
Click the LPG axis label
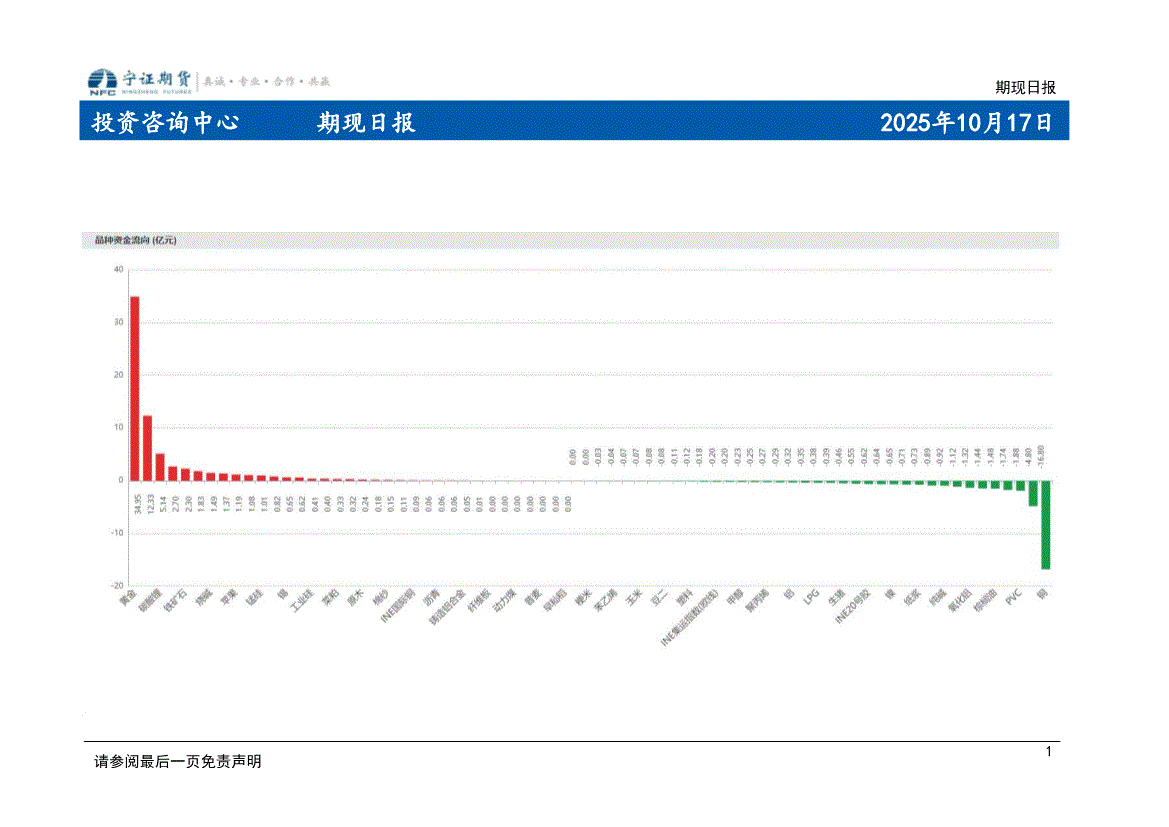tap(811, 597)
